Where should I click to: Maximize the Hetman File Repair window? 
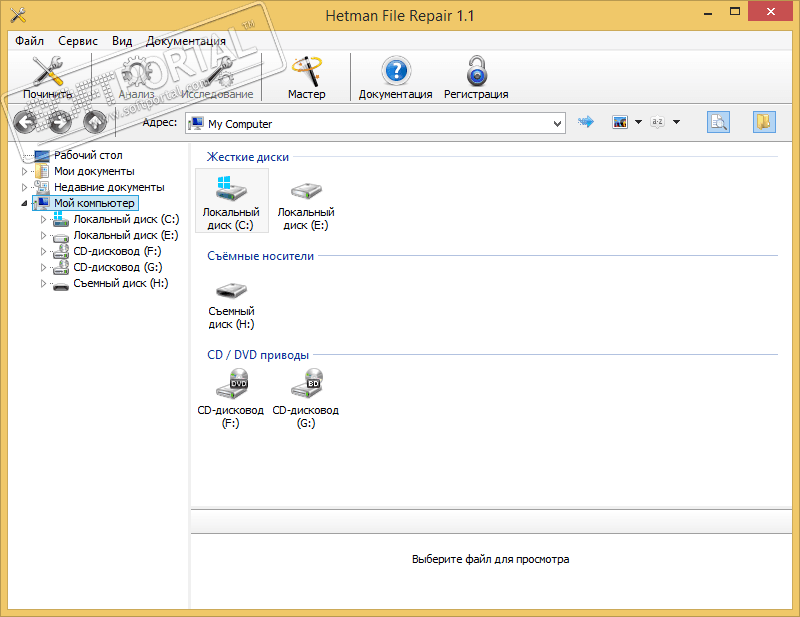coord(735,12)
